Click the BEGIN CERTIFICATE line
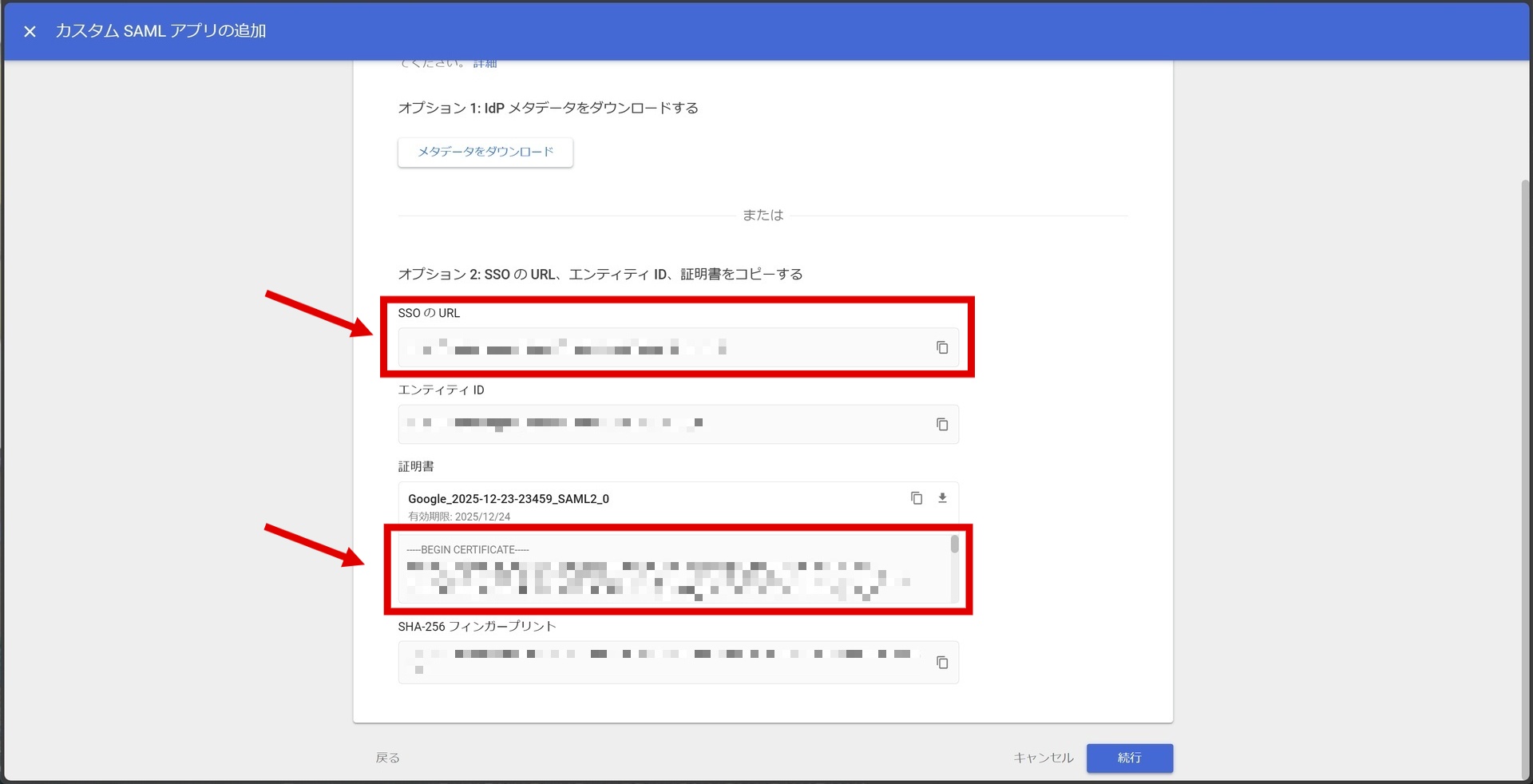The height and width of the screenshot is (784, 1533). (468, 549)
